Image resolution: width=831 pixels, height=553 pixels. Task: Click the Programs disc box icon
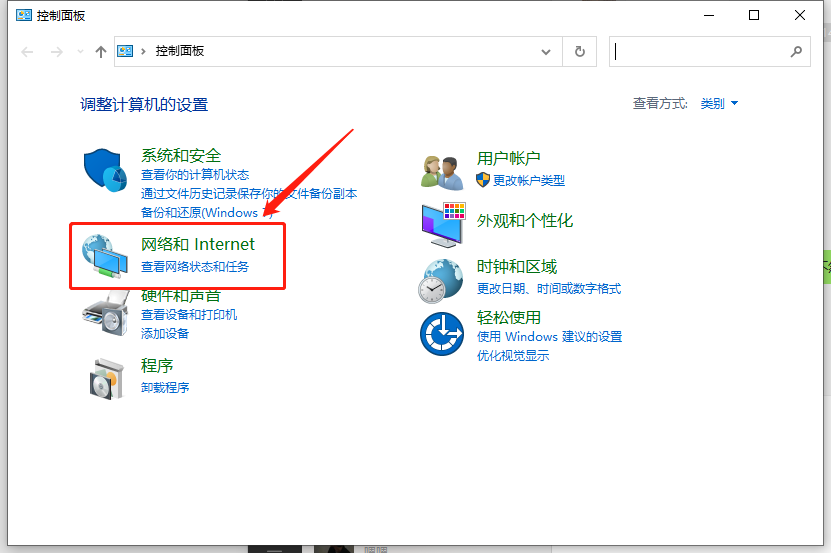107,379
